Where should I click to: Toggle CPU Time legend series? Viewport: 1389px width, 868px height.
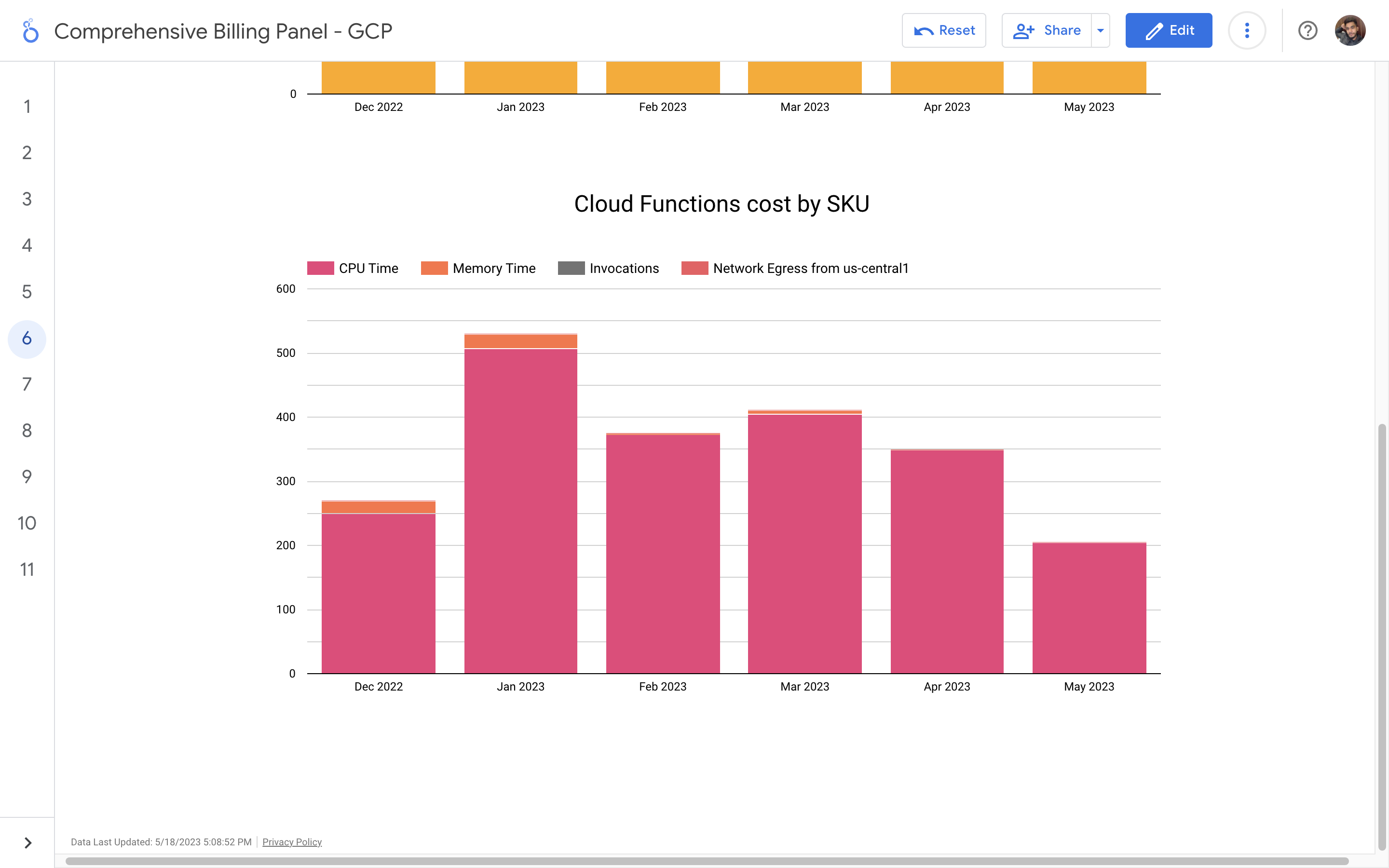tap(353, 268)
